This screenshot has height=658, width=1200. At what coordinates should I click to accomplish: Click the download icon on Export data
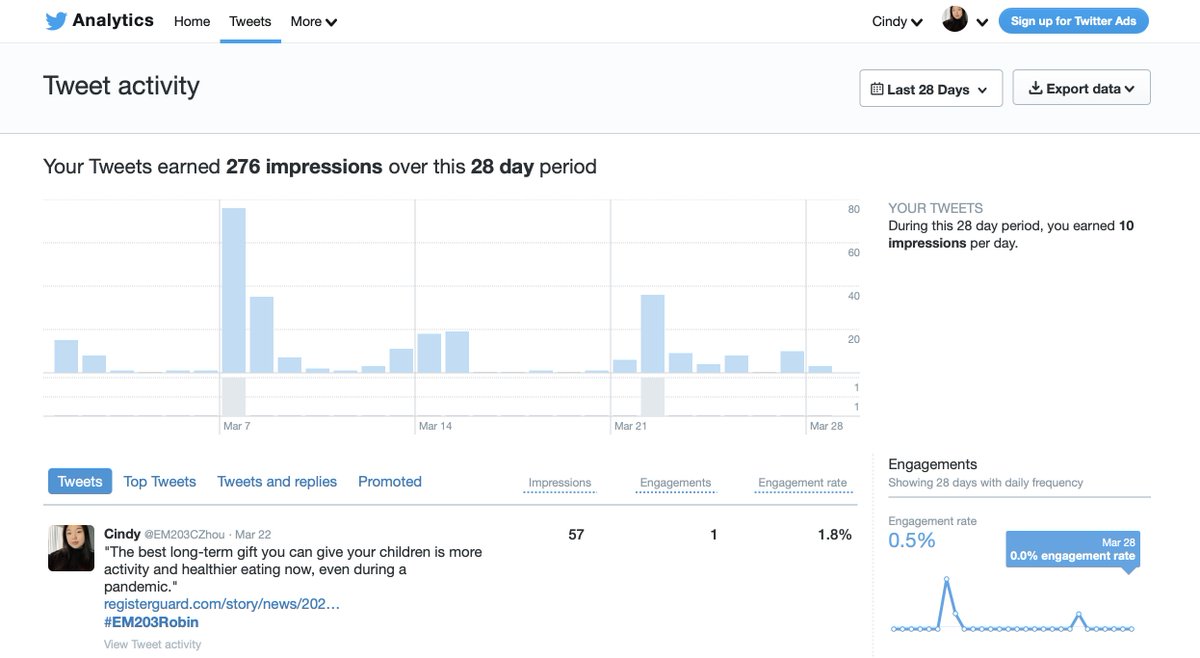coord(1035,88)
